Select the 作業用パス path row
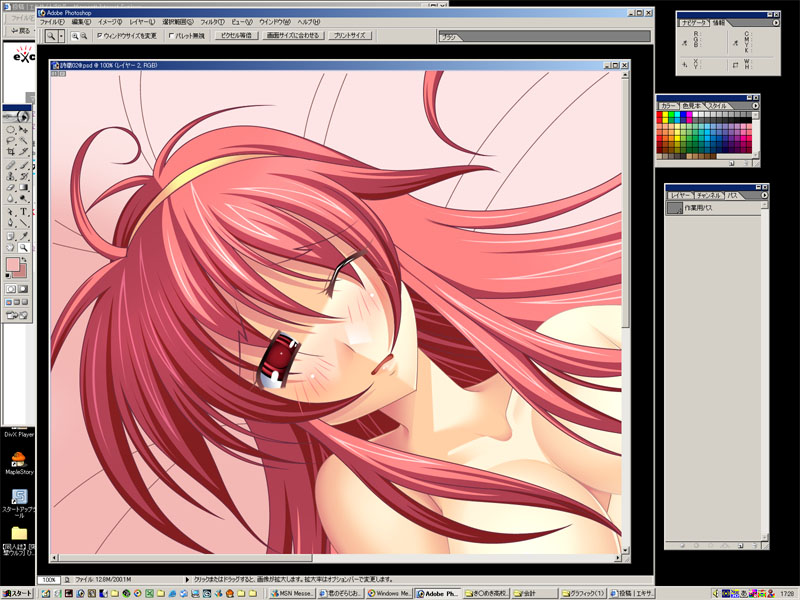800x600 pixels. click(713, 208)
